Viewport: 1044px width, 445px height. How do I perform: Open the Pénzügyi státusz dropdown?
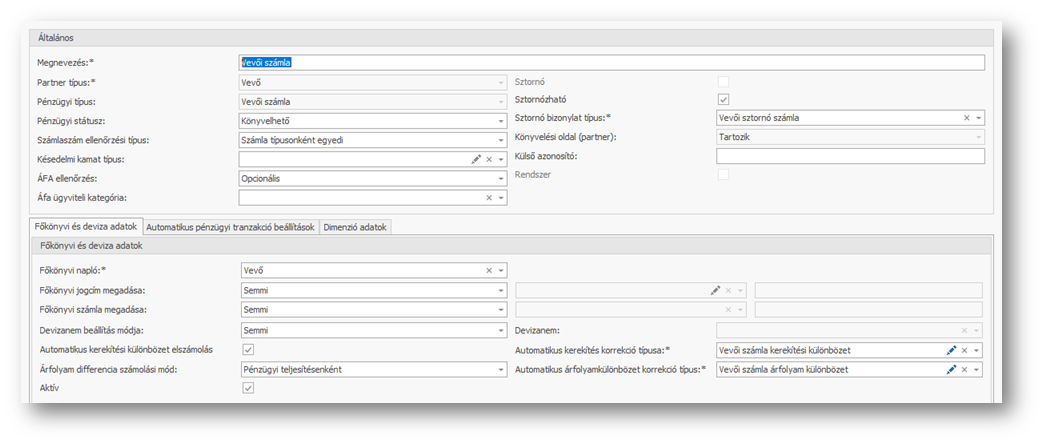(x=501, y=121)
